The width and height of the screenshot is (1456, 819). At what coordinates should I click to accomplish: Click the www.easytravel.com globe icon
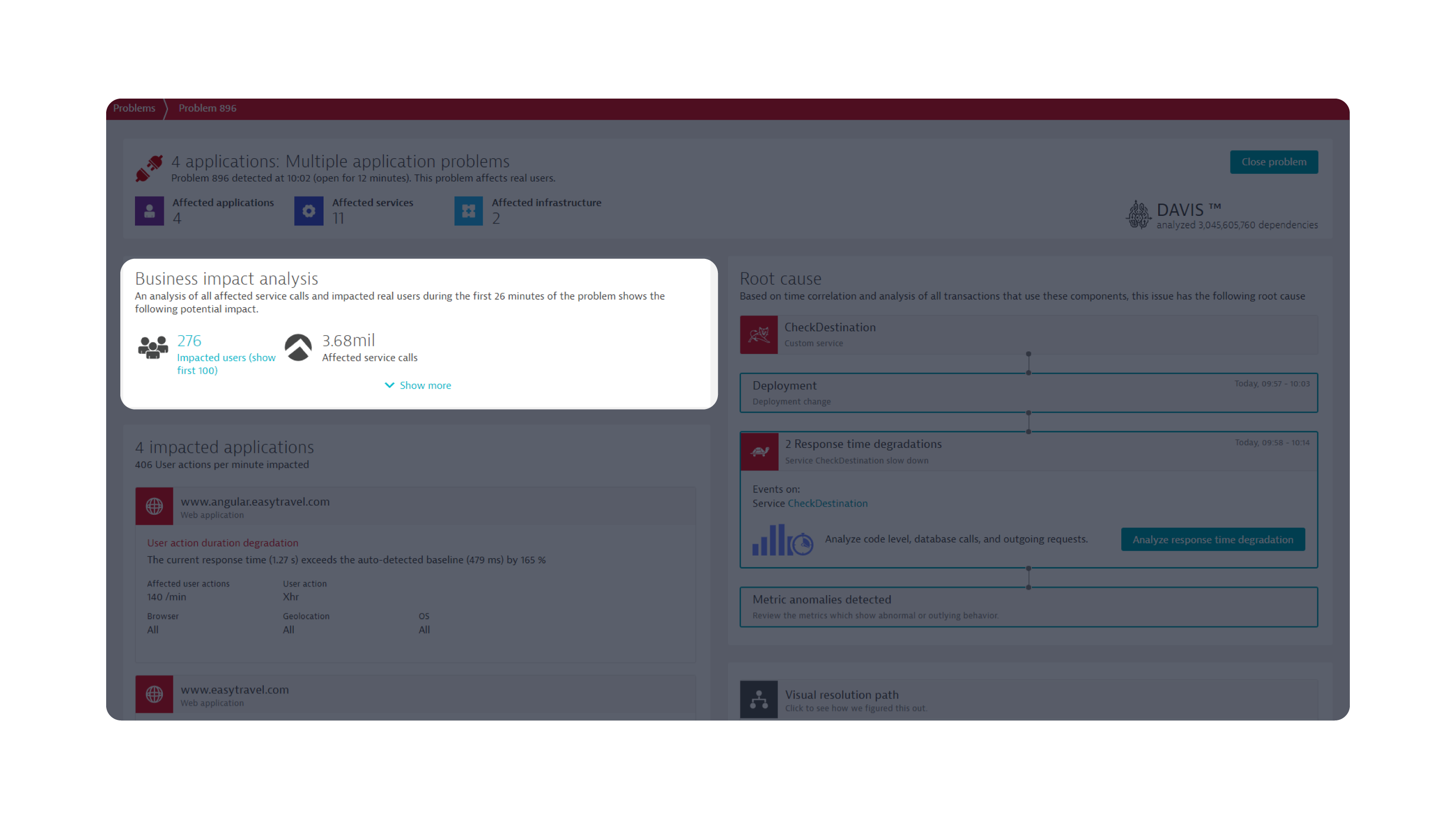click(154, 694)
